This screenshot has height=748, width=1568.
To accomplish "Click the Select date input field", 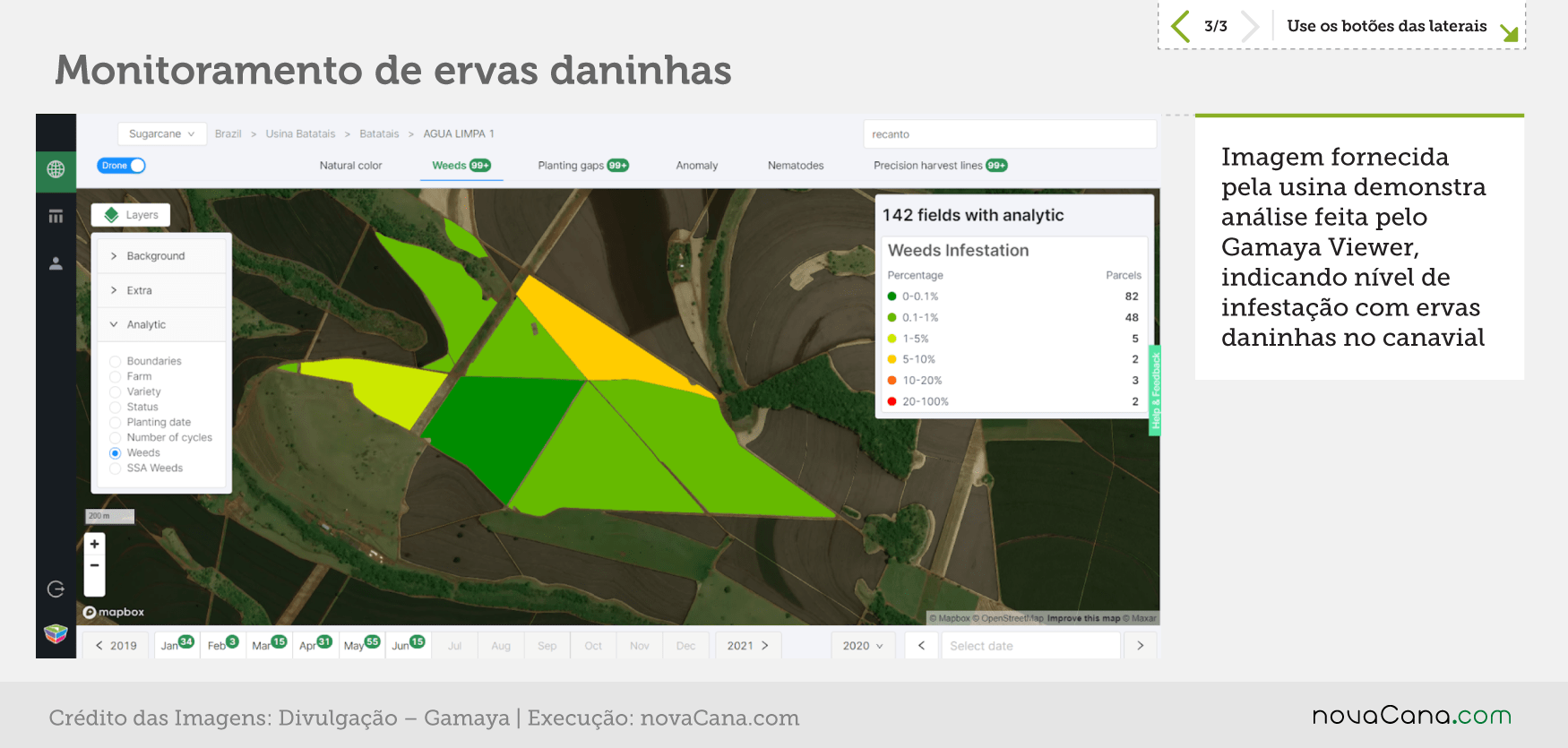I will [1030, 646].
